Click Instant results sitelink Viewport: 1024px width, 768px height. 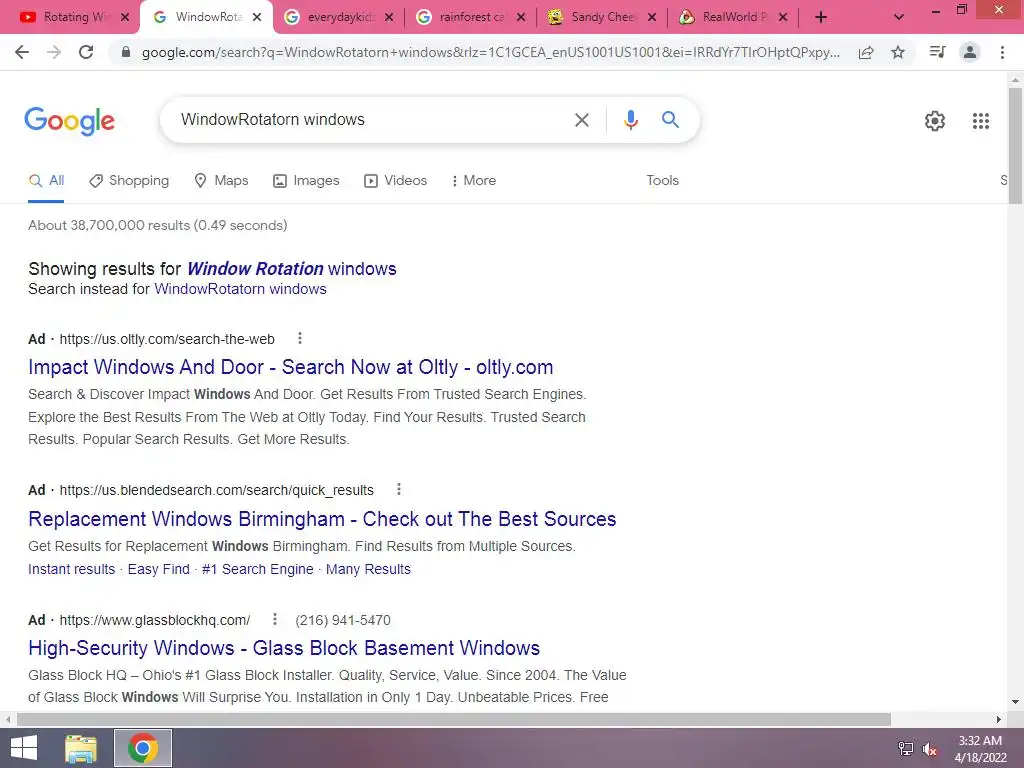[72, 569]
